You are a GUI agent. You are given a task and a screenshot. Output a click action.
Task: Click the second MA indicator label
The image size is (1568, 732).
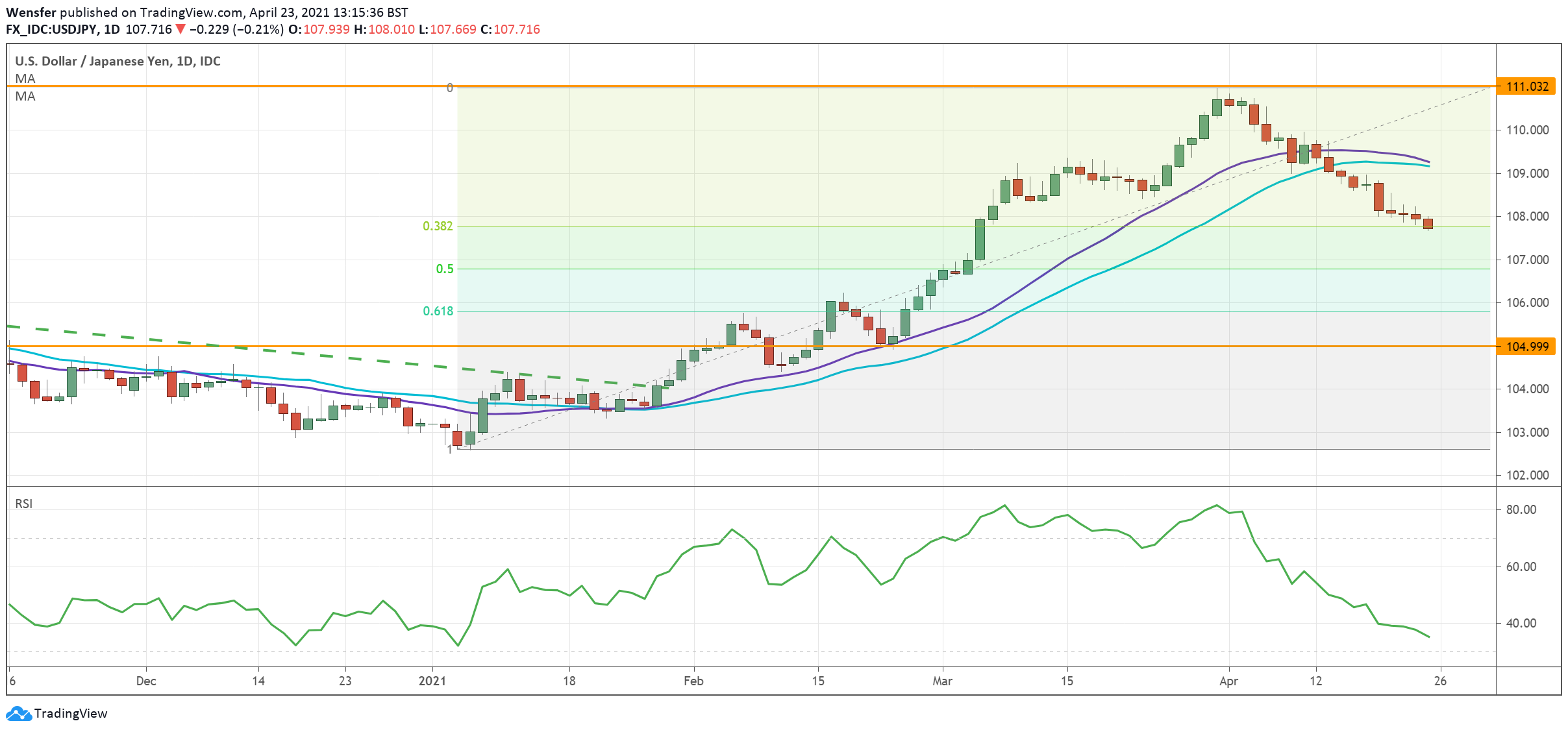pos(25,96)
